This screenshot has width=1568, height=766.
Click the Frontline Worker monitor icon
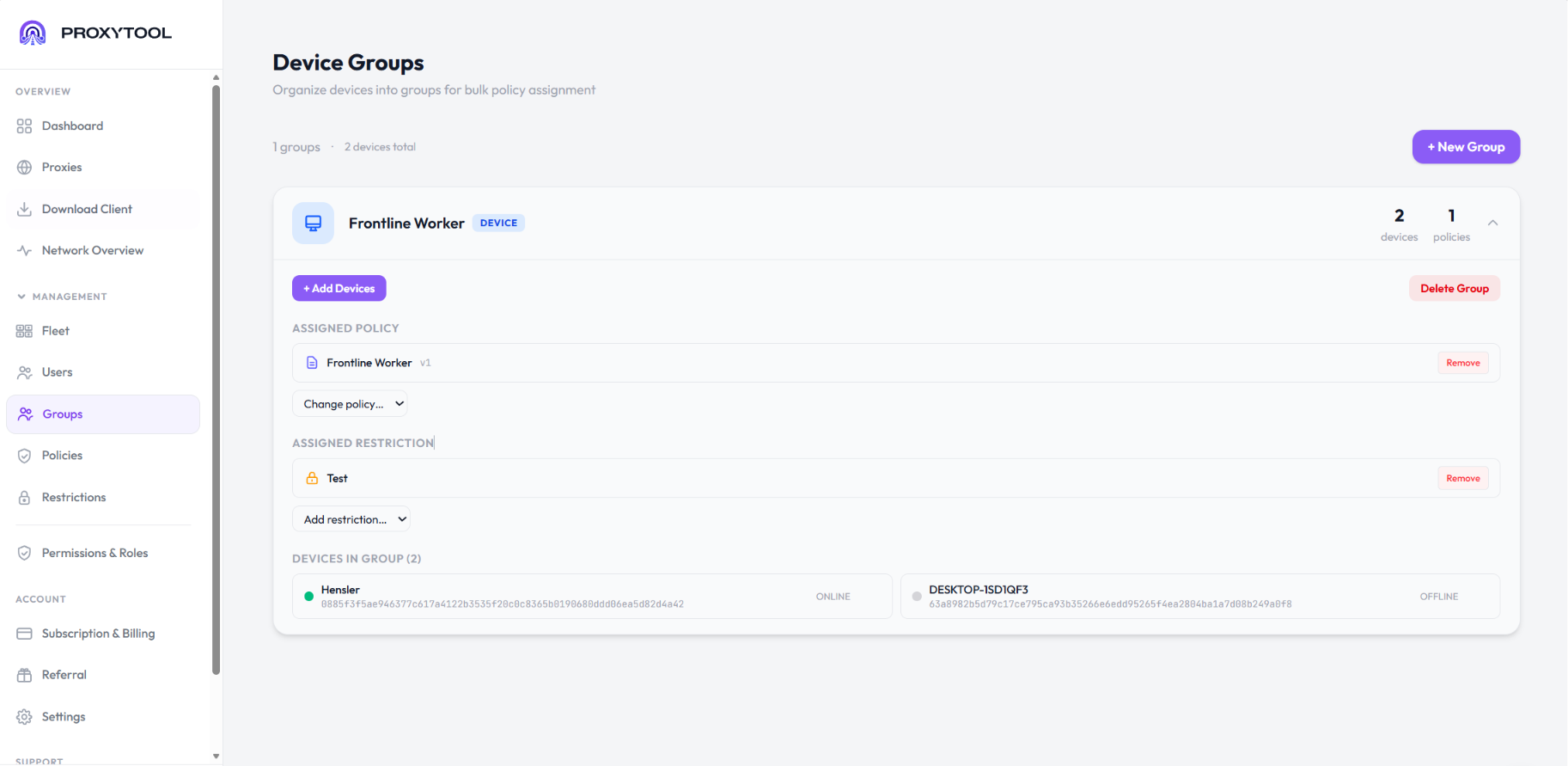313,224
